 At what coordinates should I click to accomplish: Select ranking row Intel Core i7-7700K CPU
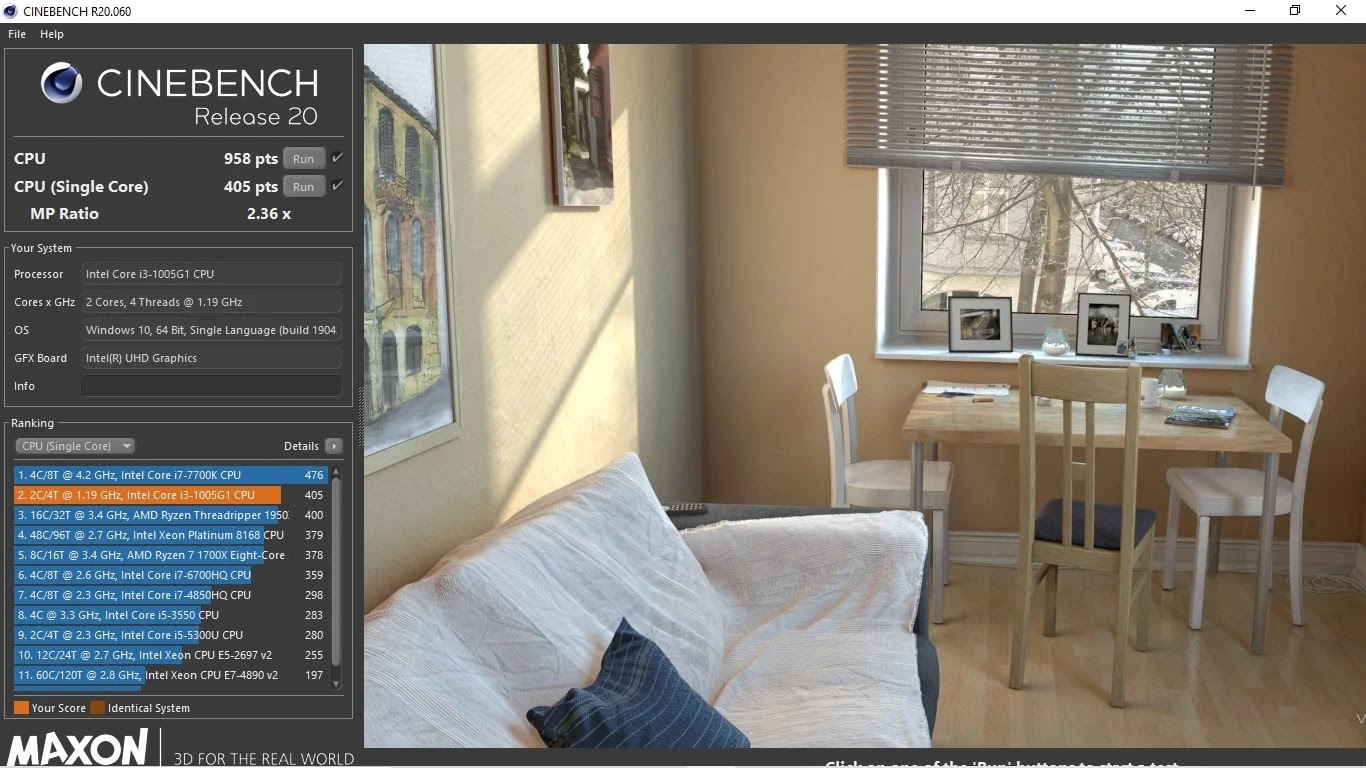tap(170, 475)
